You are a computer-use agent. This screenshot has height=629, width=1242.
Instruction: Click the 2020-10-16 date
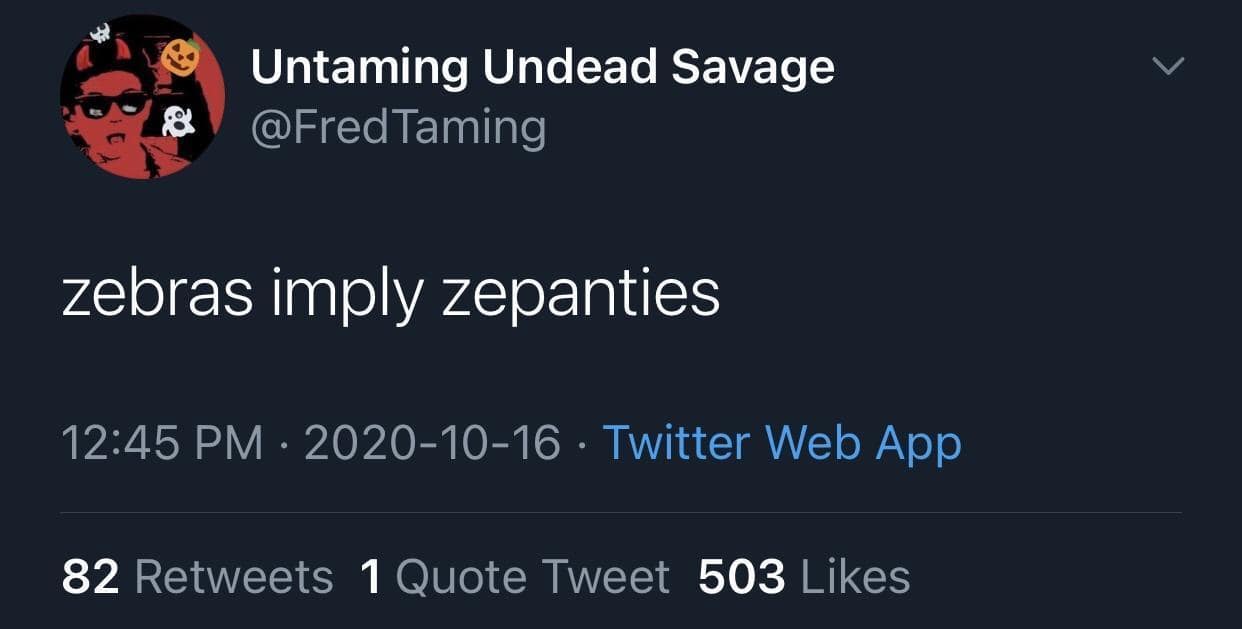432,443
